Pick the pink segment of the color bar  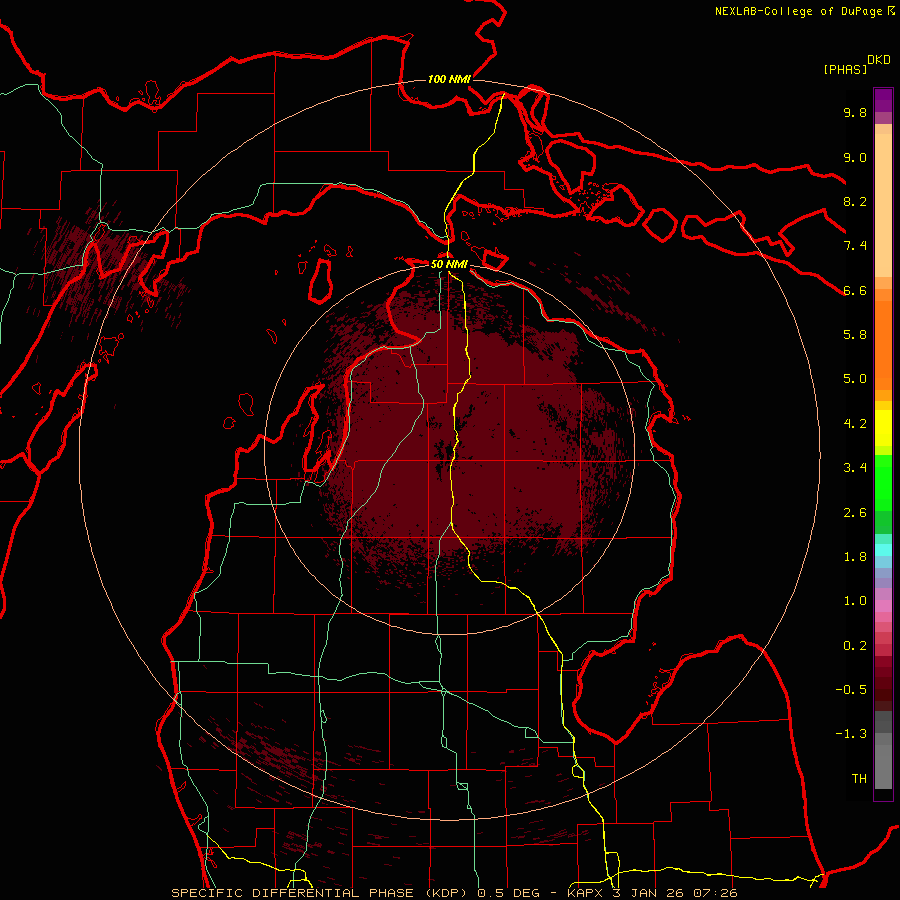coord(883,606)
